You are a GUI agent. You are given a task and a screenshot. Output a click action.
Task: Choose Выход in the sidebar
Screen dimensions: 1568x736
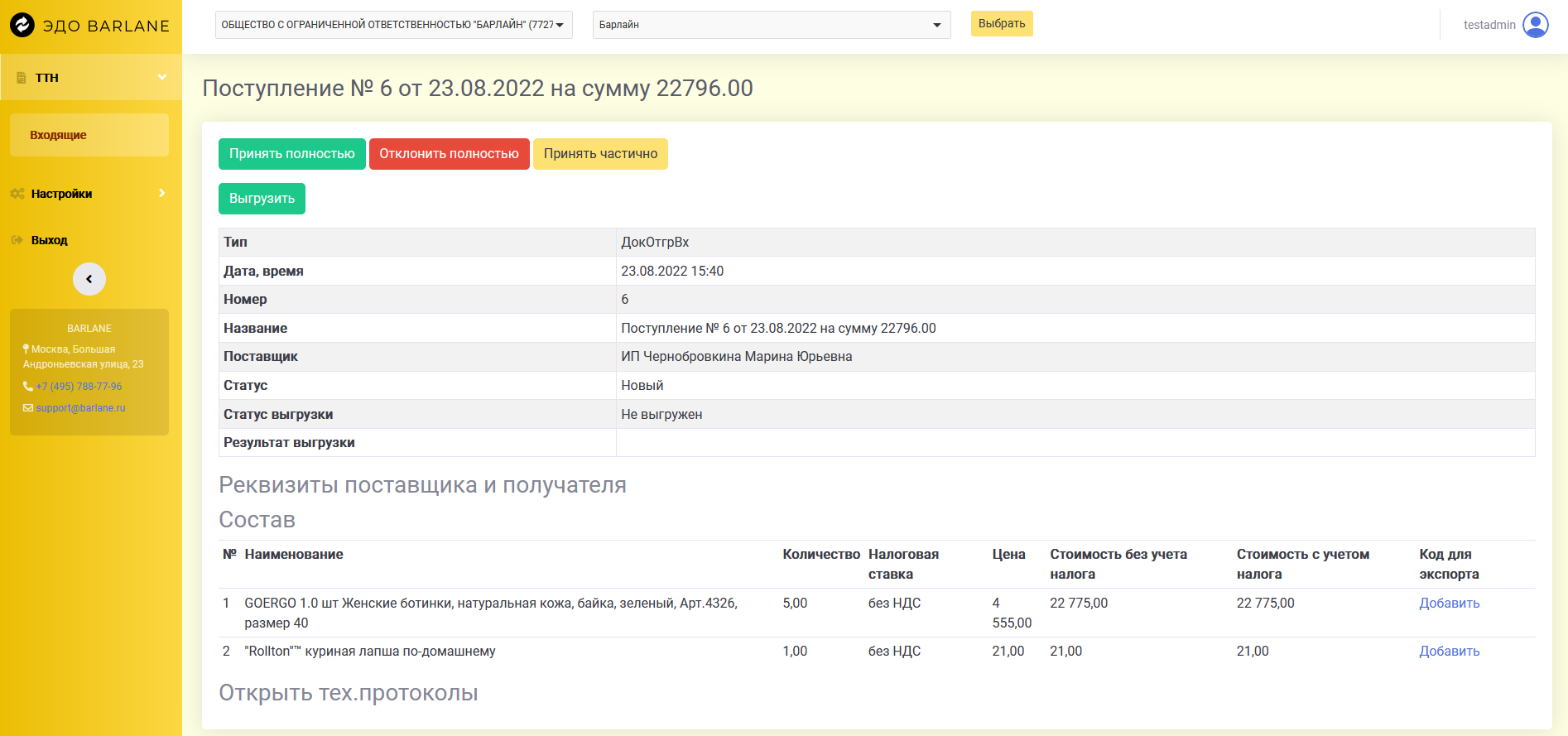(x=91, y=240)
